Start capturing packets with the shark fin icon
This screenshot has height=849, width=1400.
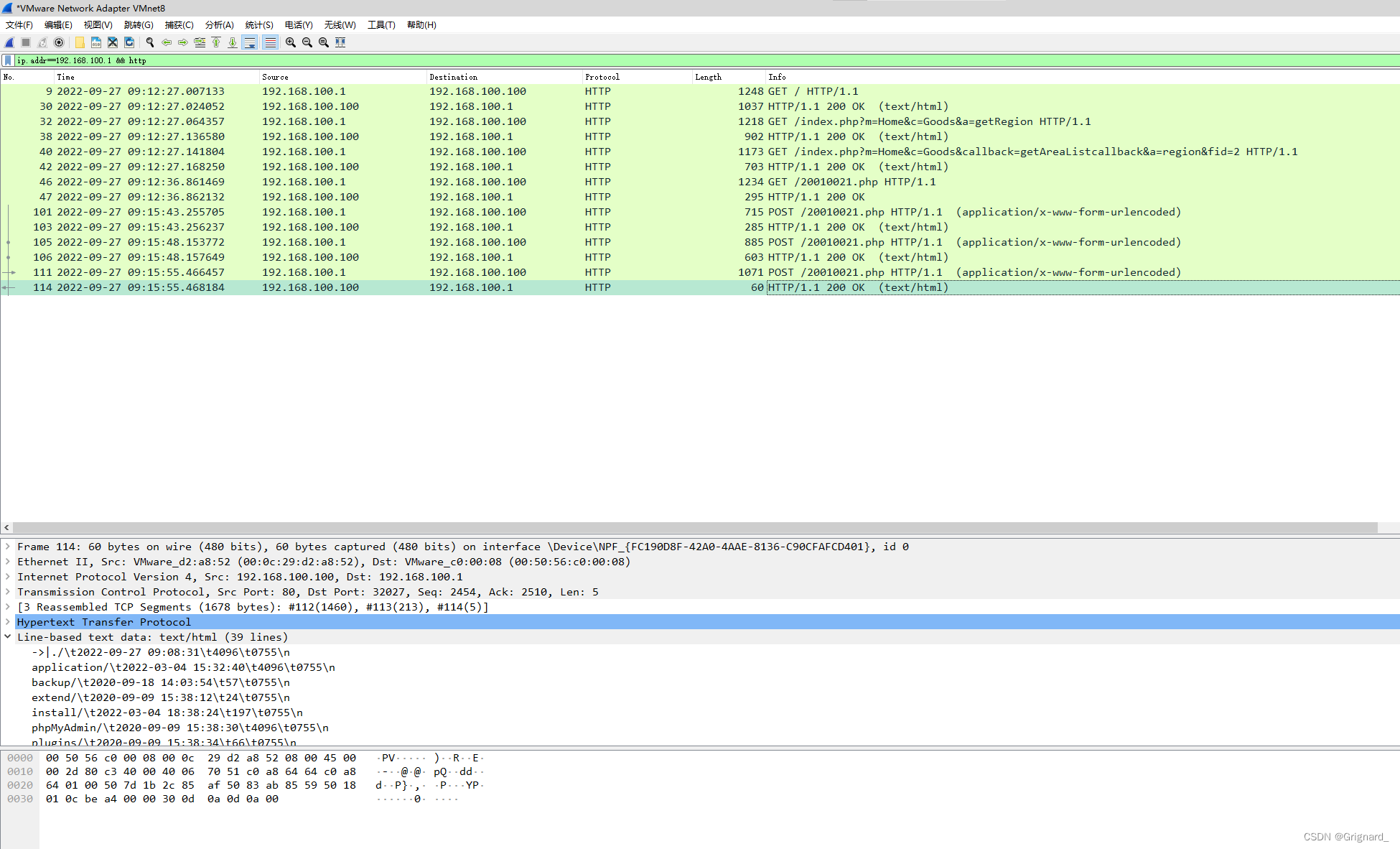pyautogui.click(x=9, y=42)
